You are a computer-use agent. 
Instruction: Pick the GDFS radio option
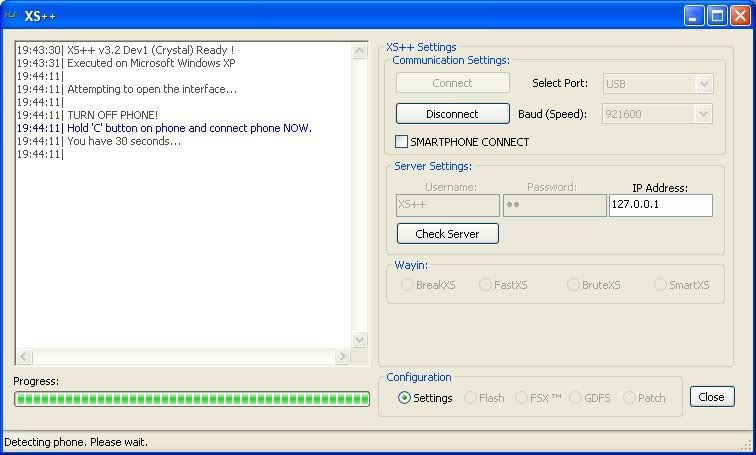tap(576, 398)
